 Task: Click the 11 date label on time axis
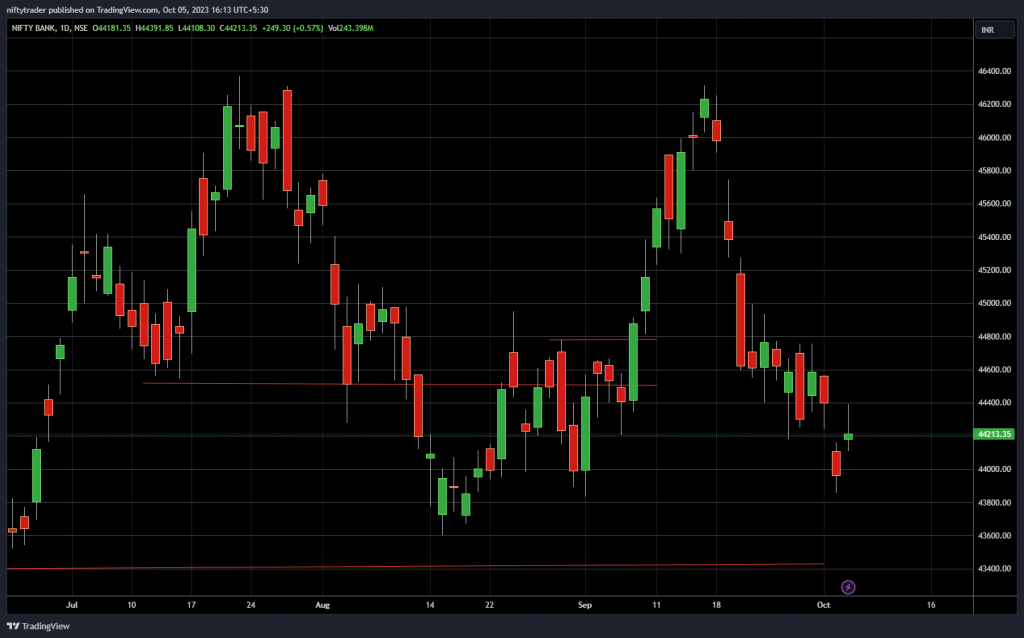(x=656, y=605)
